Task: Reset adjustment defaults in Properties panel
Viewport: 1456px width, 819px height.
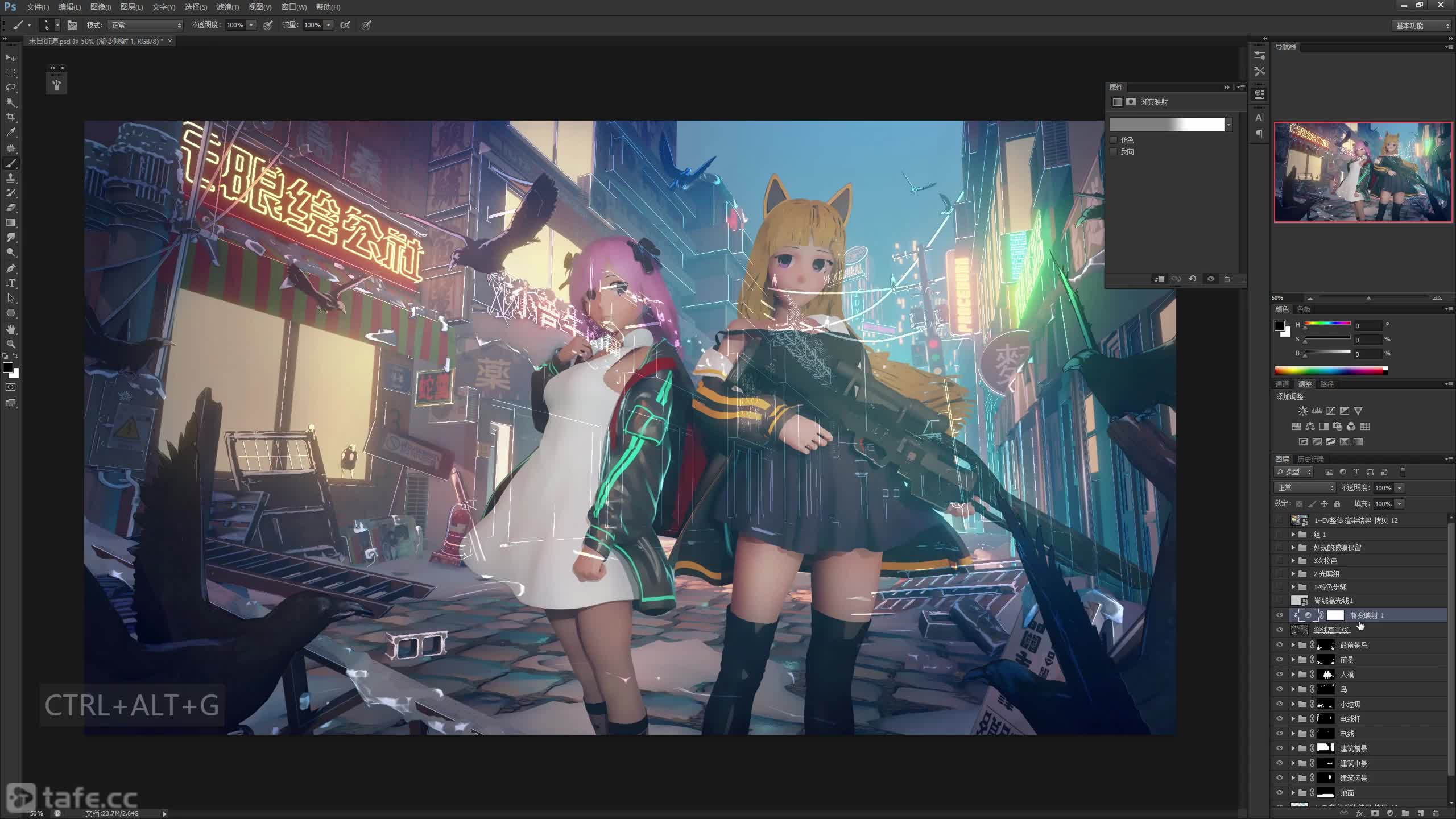Action: pyautogui.click(x=1193, y=279)
